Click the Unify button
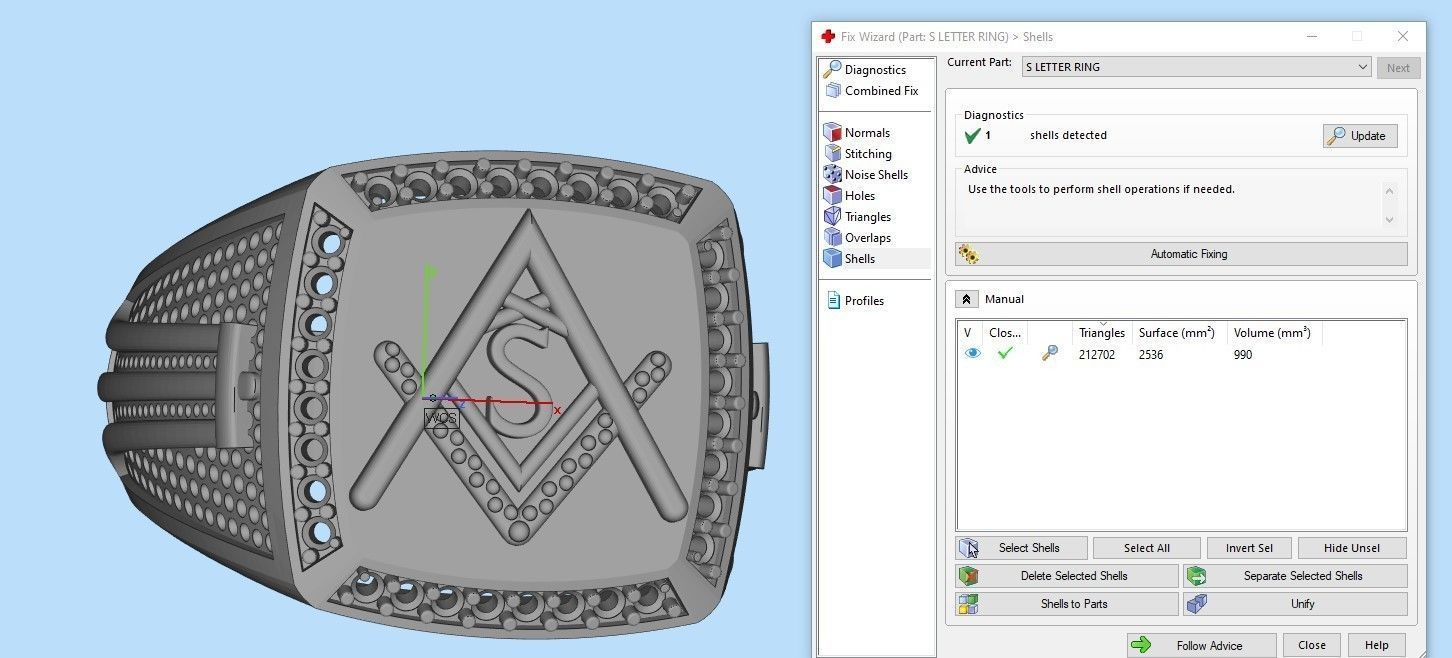Image resolution: width=1452 pixels, height=658 pixels. pos(1295,604)
